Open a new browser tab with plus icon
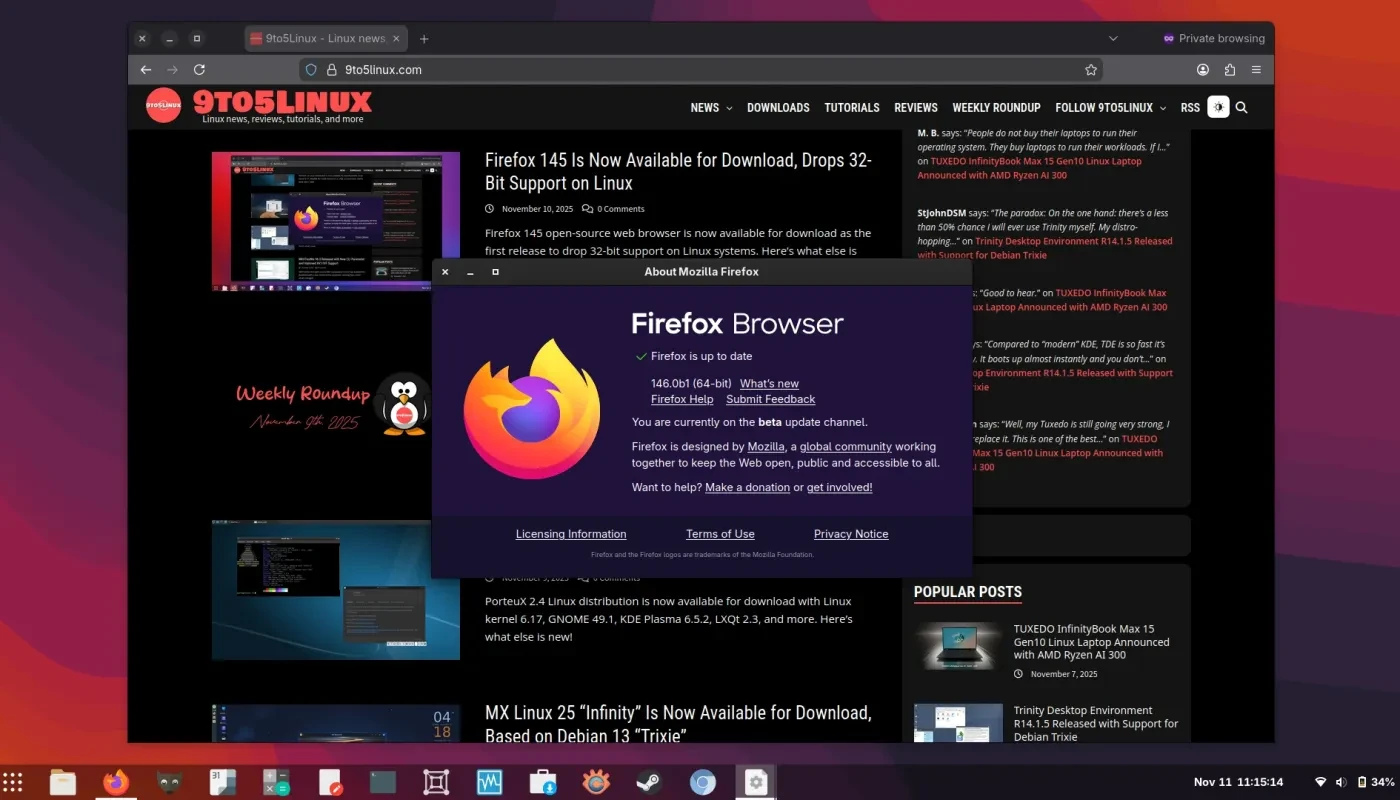 (424, 38)
